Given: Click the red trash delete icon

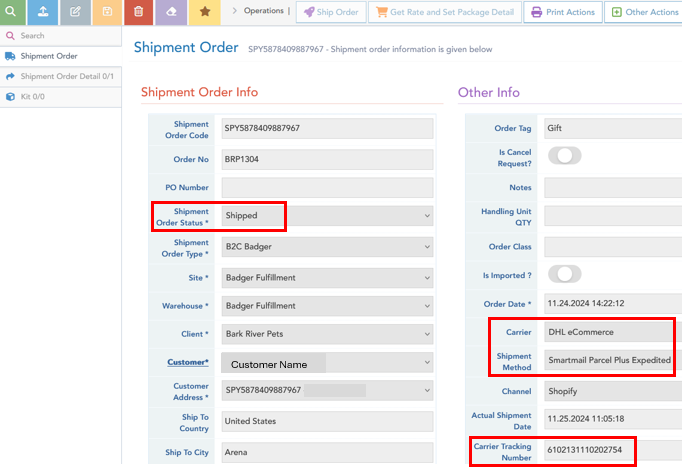Looking at the screenshot, I should click(139, 12).
